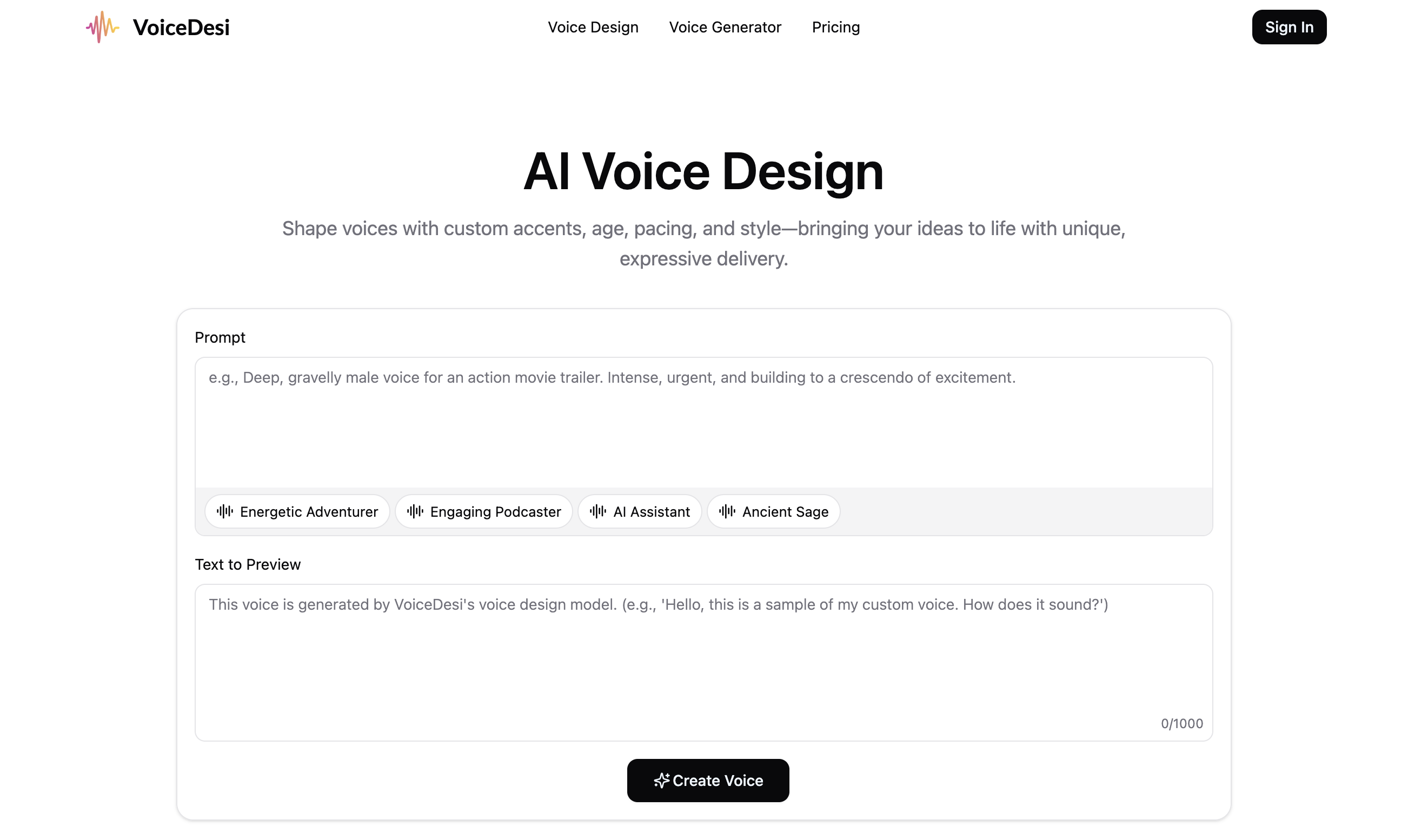Click the sparkle icon on Create Voice
The height and width of the screenshot is (840, 1408).
pyautogui.click(x=661, y=780)
